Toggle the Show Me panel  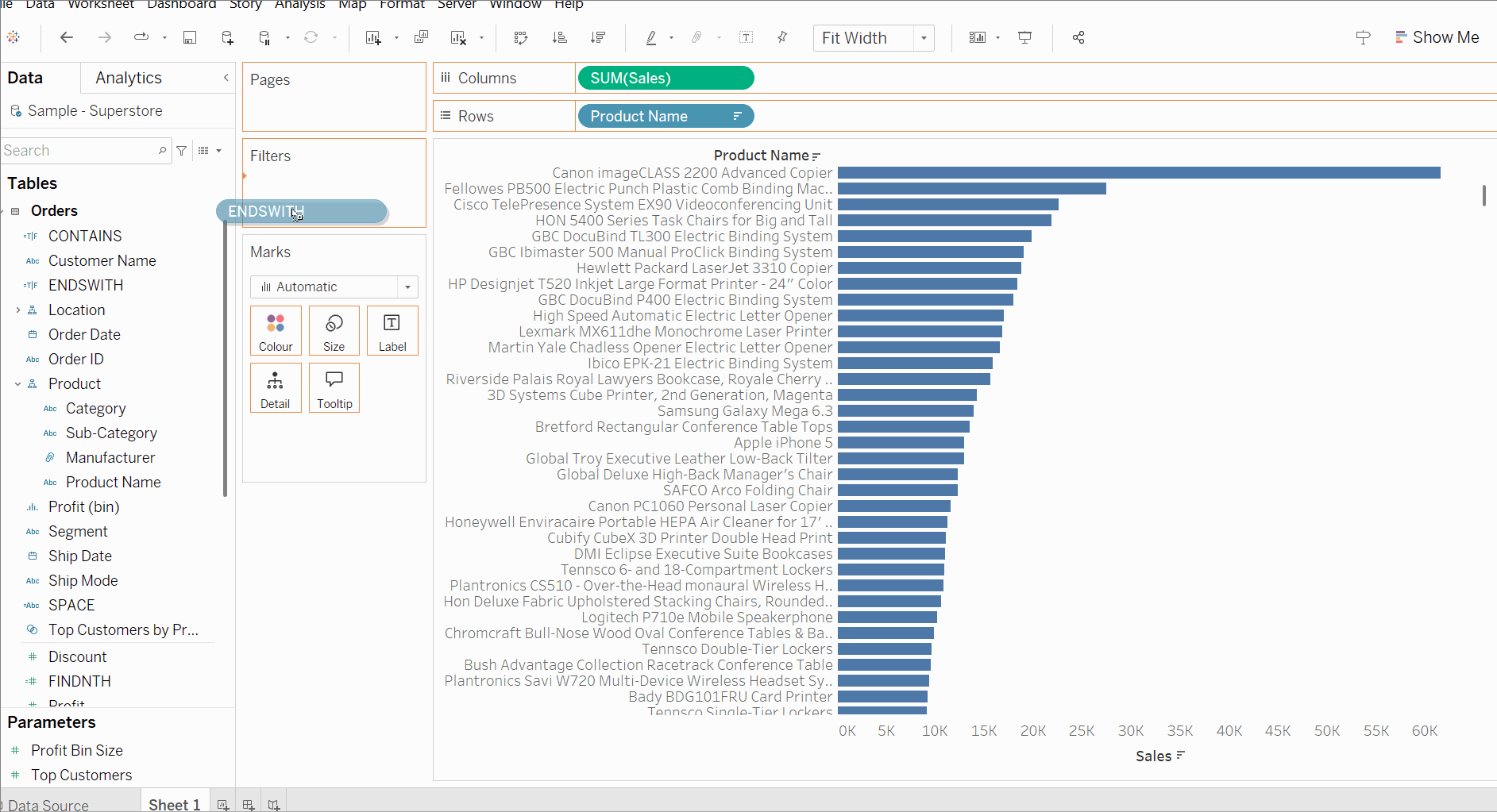coord(1437,37)
